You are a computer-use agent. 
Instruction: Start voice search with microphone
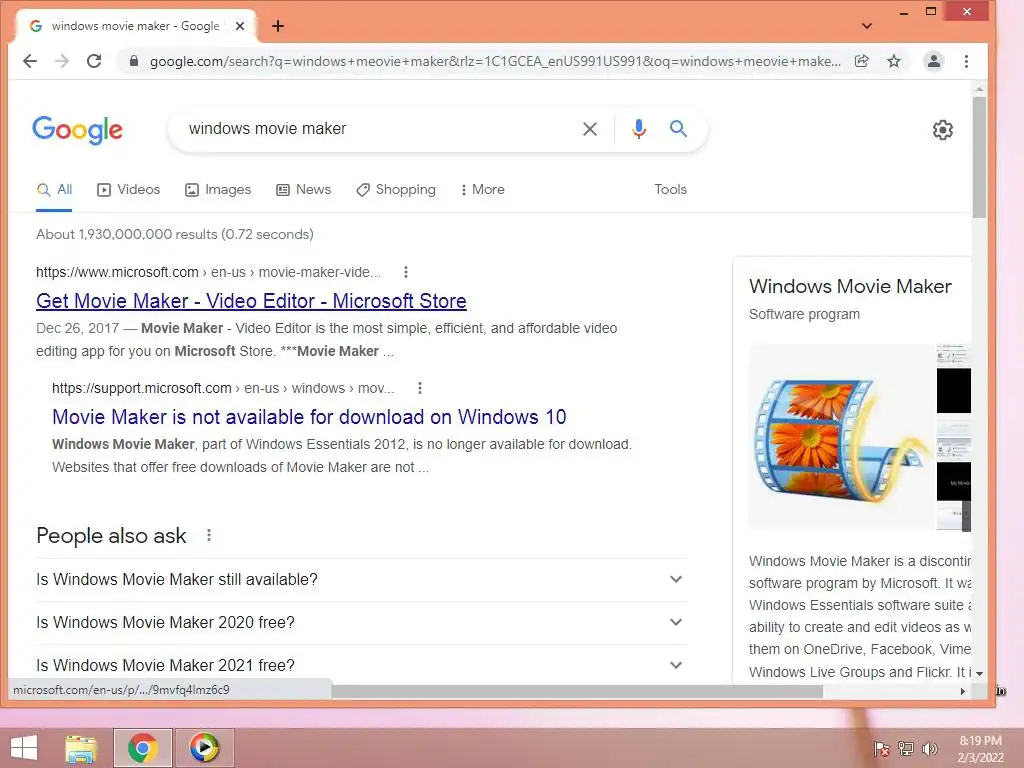click(x=639, y=129)
